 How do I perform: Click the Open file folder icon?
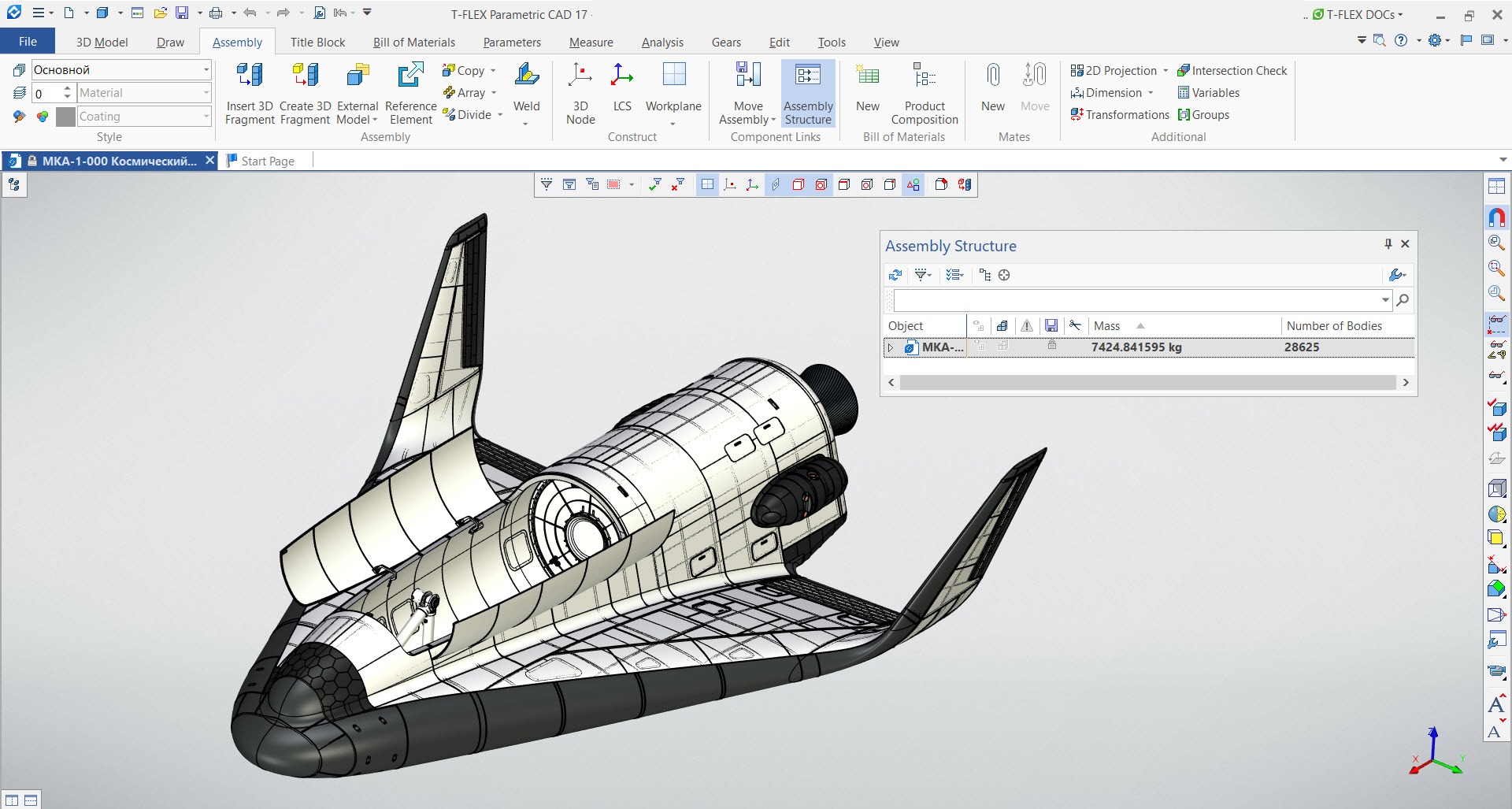[x=160, y=13]
